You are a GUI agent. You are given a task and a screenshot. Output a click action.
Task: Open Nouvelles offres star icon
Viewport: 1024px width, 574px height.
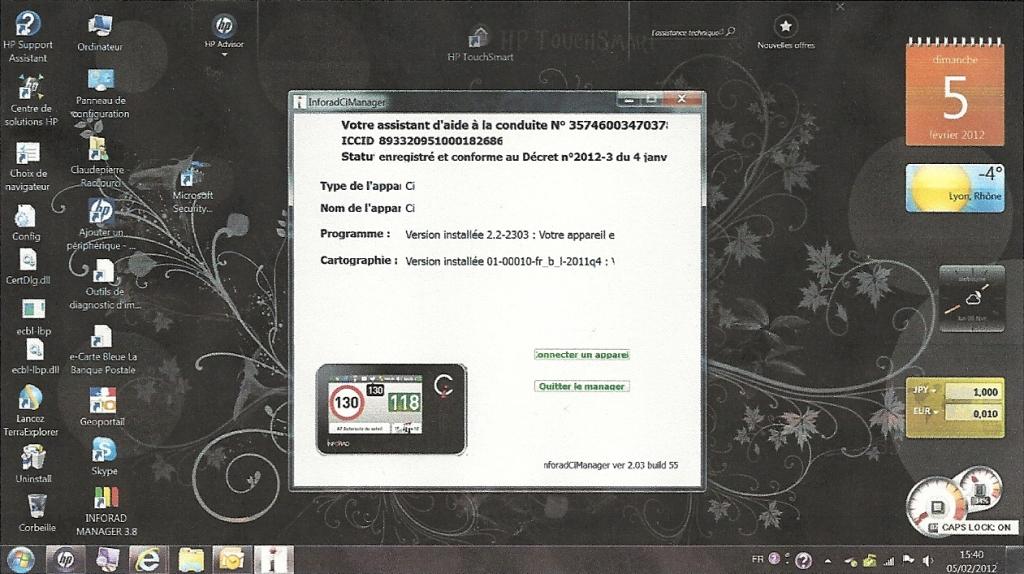pos(786,27)
